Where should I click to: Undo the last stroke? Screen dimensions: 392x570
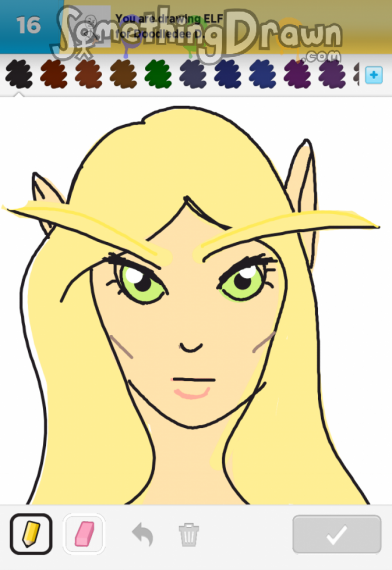(143, 534)
